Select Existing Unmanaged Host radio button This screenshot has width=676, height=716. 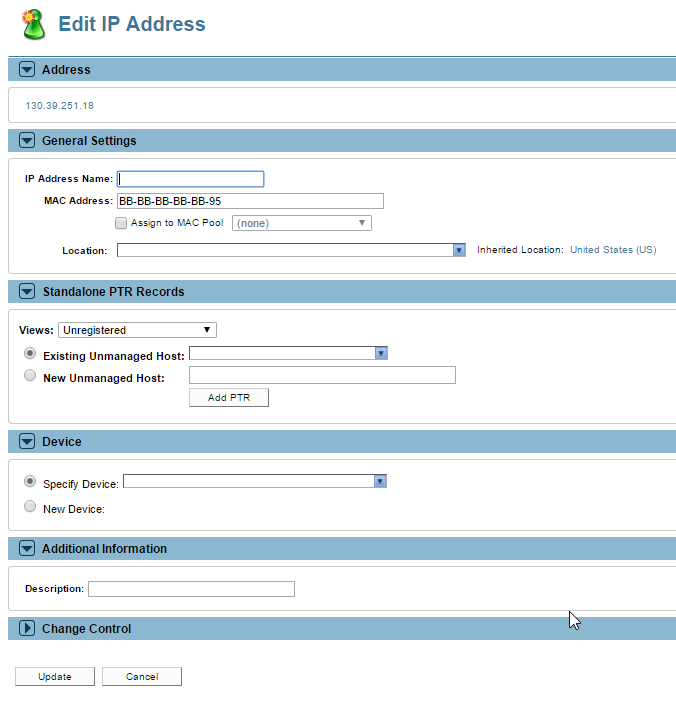pyautogui.click(x=30, y=353)
